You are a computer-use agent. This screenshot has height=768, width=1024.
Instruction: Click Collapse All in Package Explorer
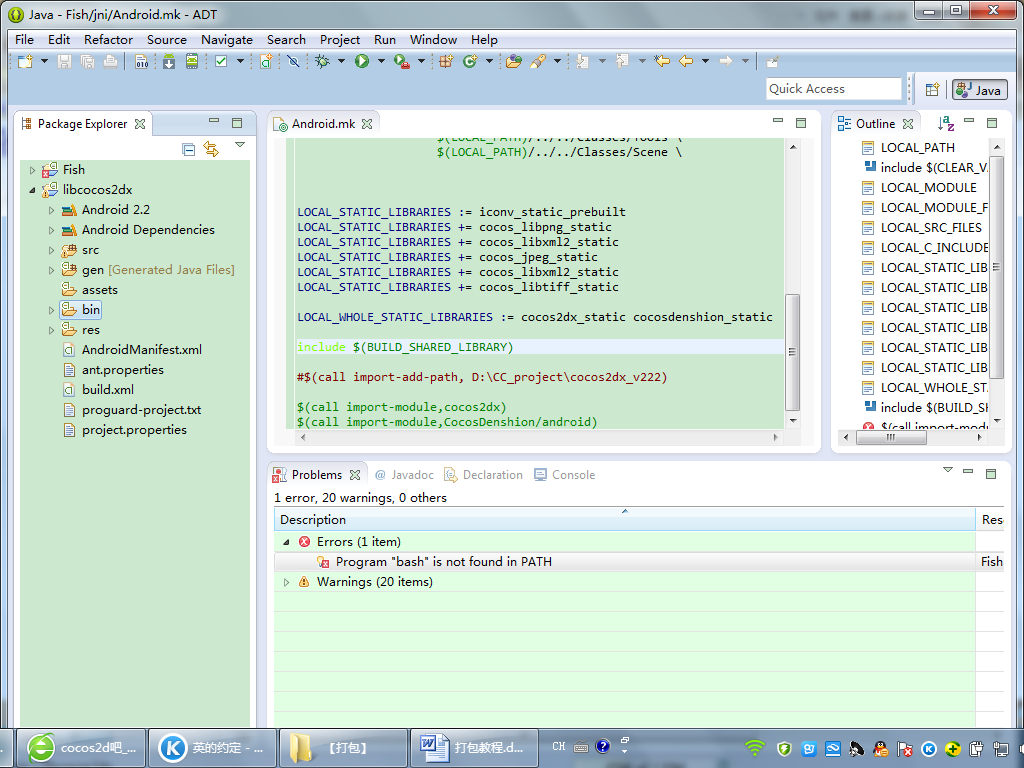[x=189, y=149]
